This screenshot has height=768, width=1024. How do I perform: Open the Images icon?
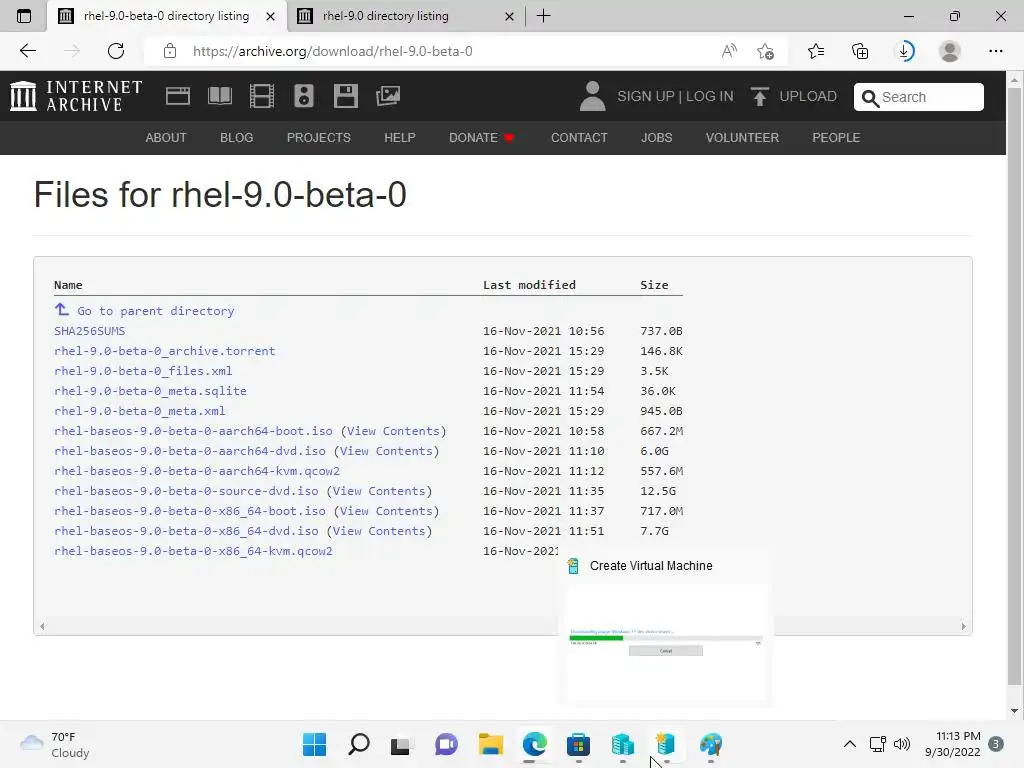coord(388,96)
